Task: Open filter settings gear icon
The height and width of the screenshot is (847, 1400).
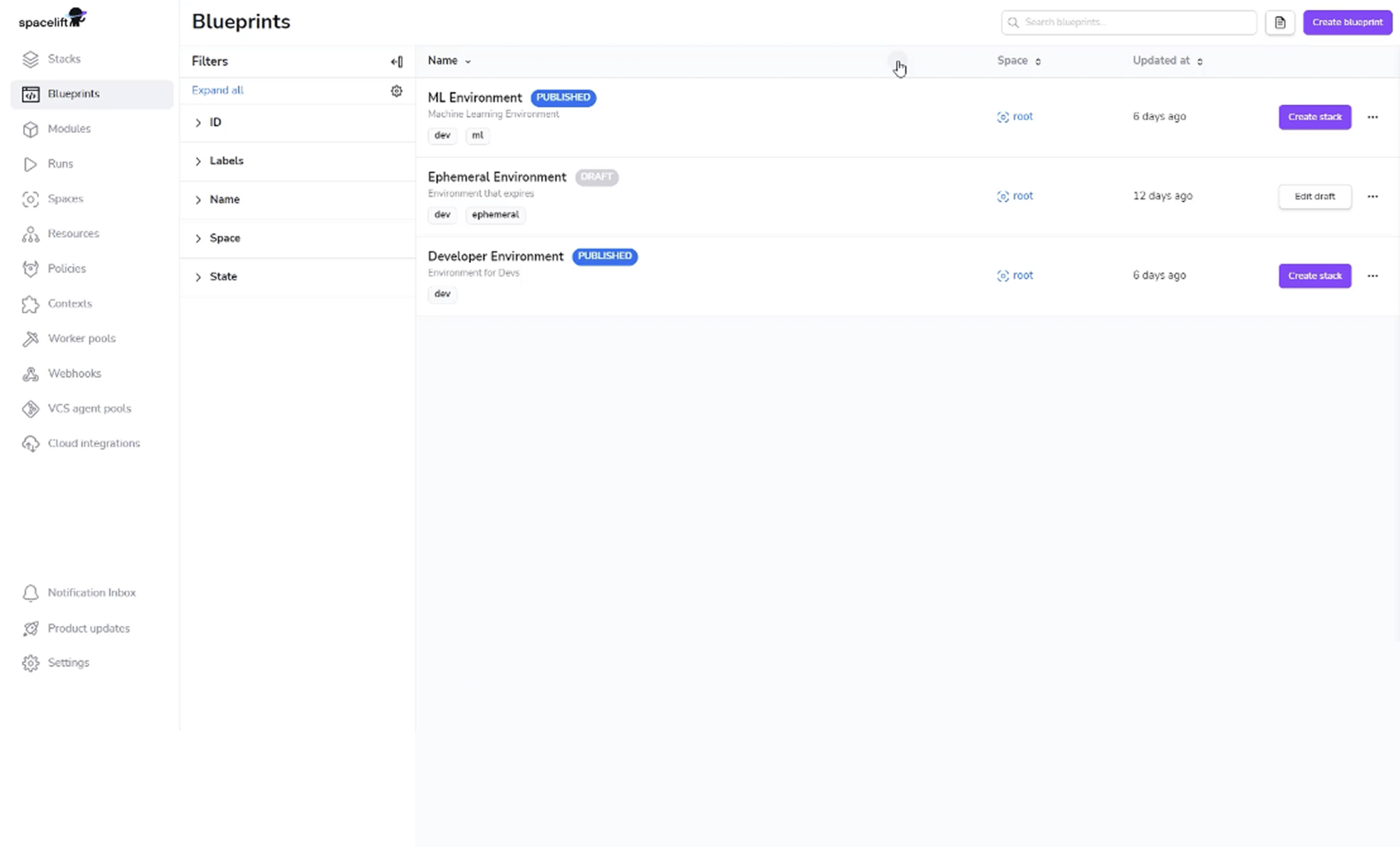Action: pyautogui.click(x=396, y=91)
